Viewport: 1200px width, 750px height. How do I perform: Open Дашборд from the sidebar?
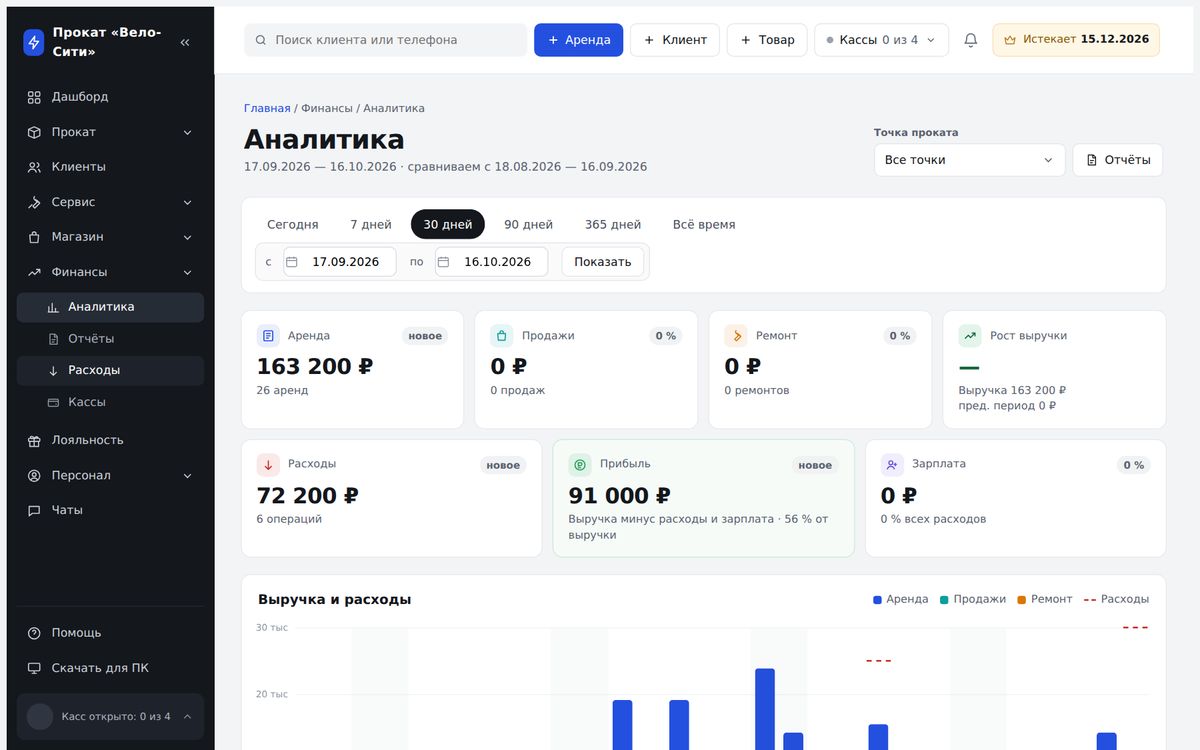pos(110,97)
